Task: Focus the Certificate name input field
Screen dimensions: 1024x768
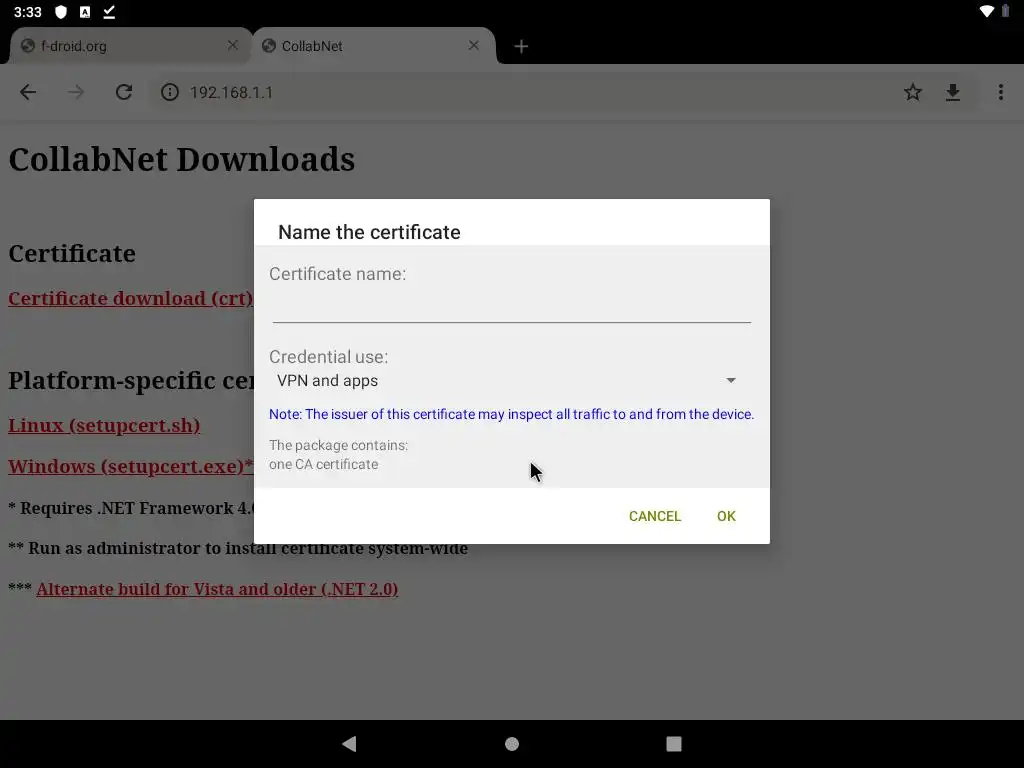Action: coord(511,306)
